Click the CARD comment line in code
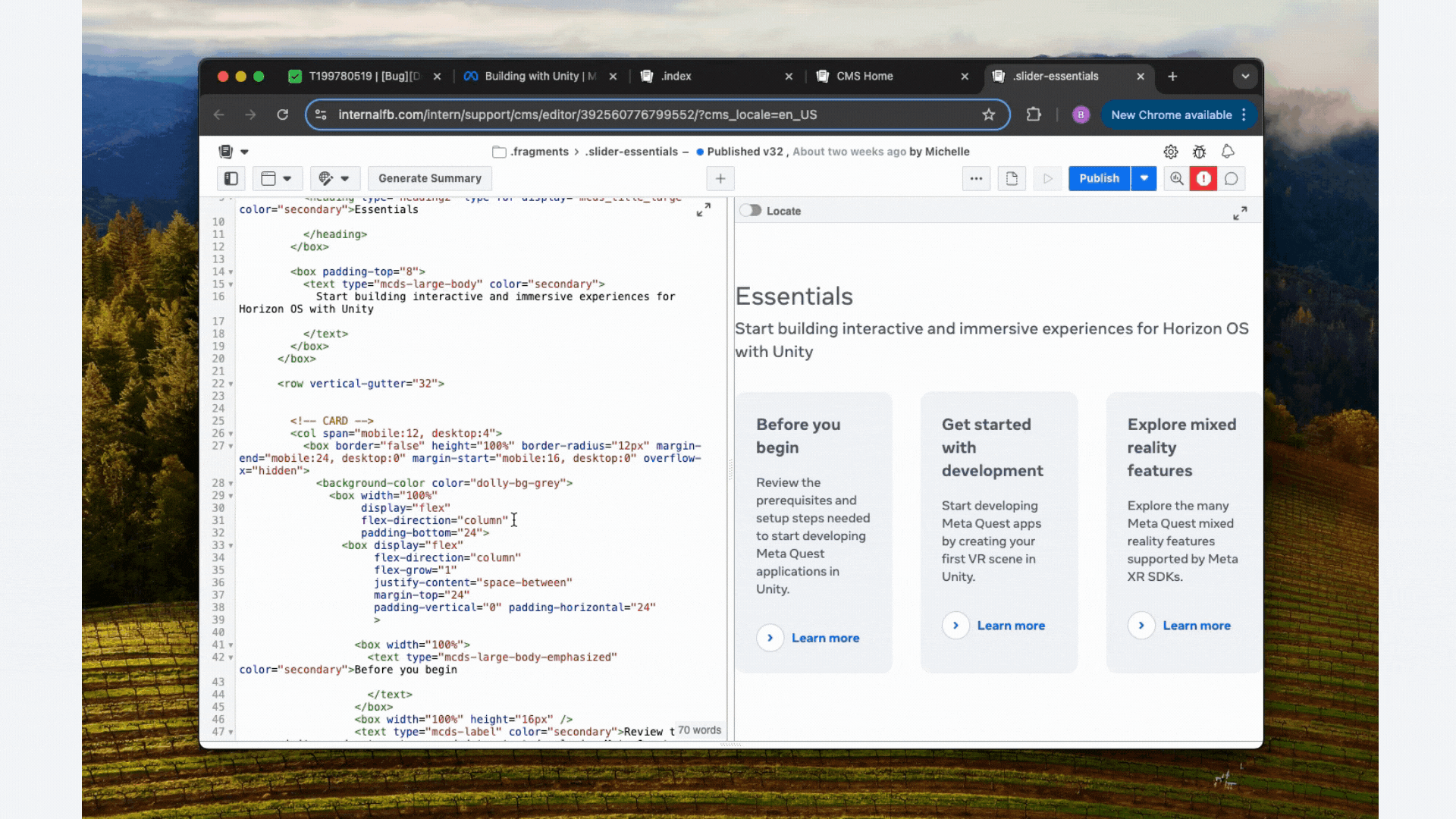This screenshot has height=819, width=1456. (x=332, y=421)
